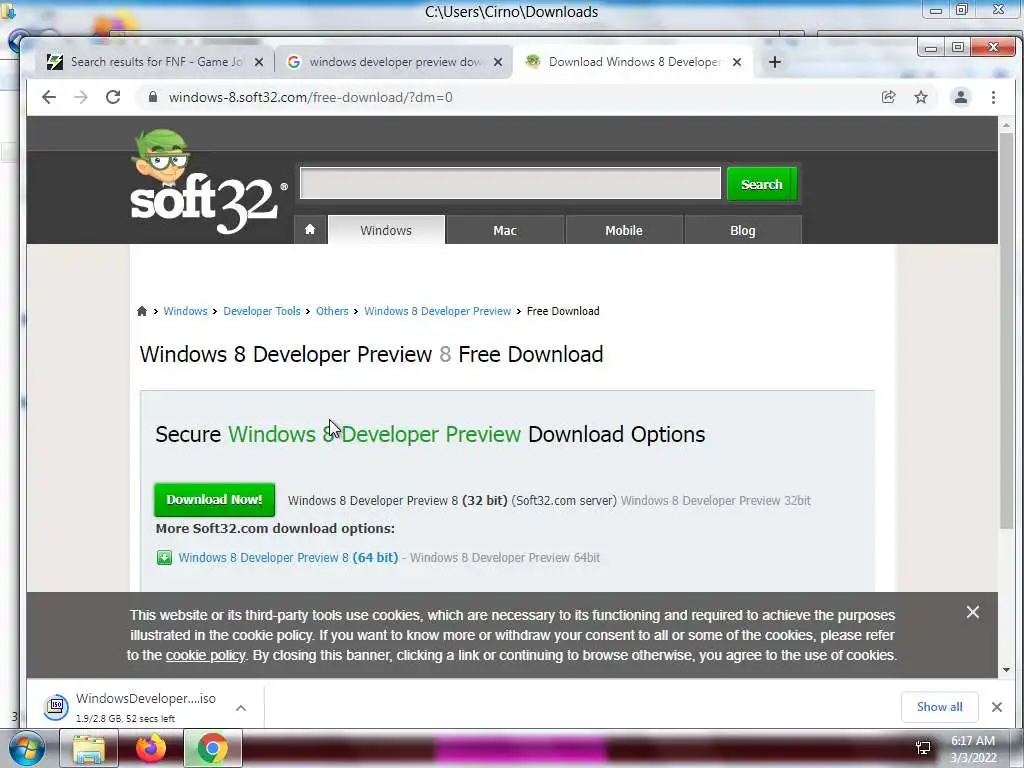
Task: Open the Others breadcrumb link
Action: click(x=332, y=311)
